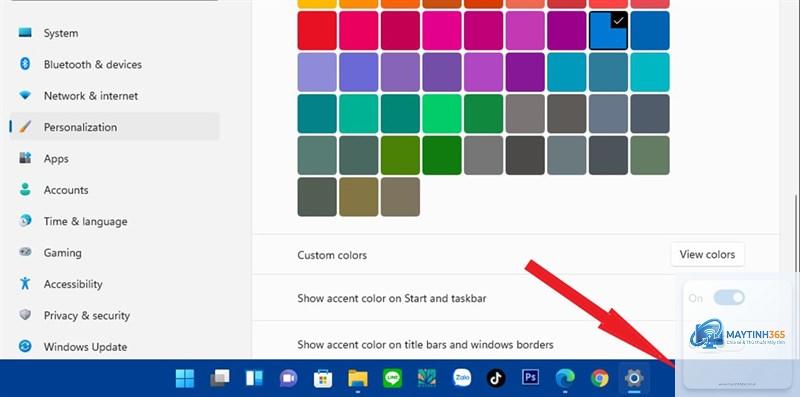Choose the bright red swatch starting the row
Screen dimensions: 800x397
317,31
